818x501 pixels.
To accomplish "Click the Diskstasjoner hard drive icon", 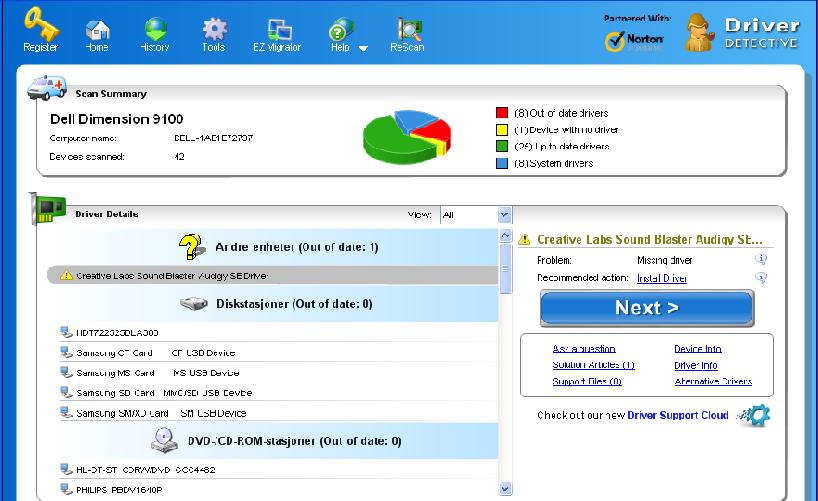I will pos(194,304).
